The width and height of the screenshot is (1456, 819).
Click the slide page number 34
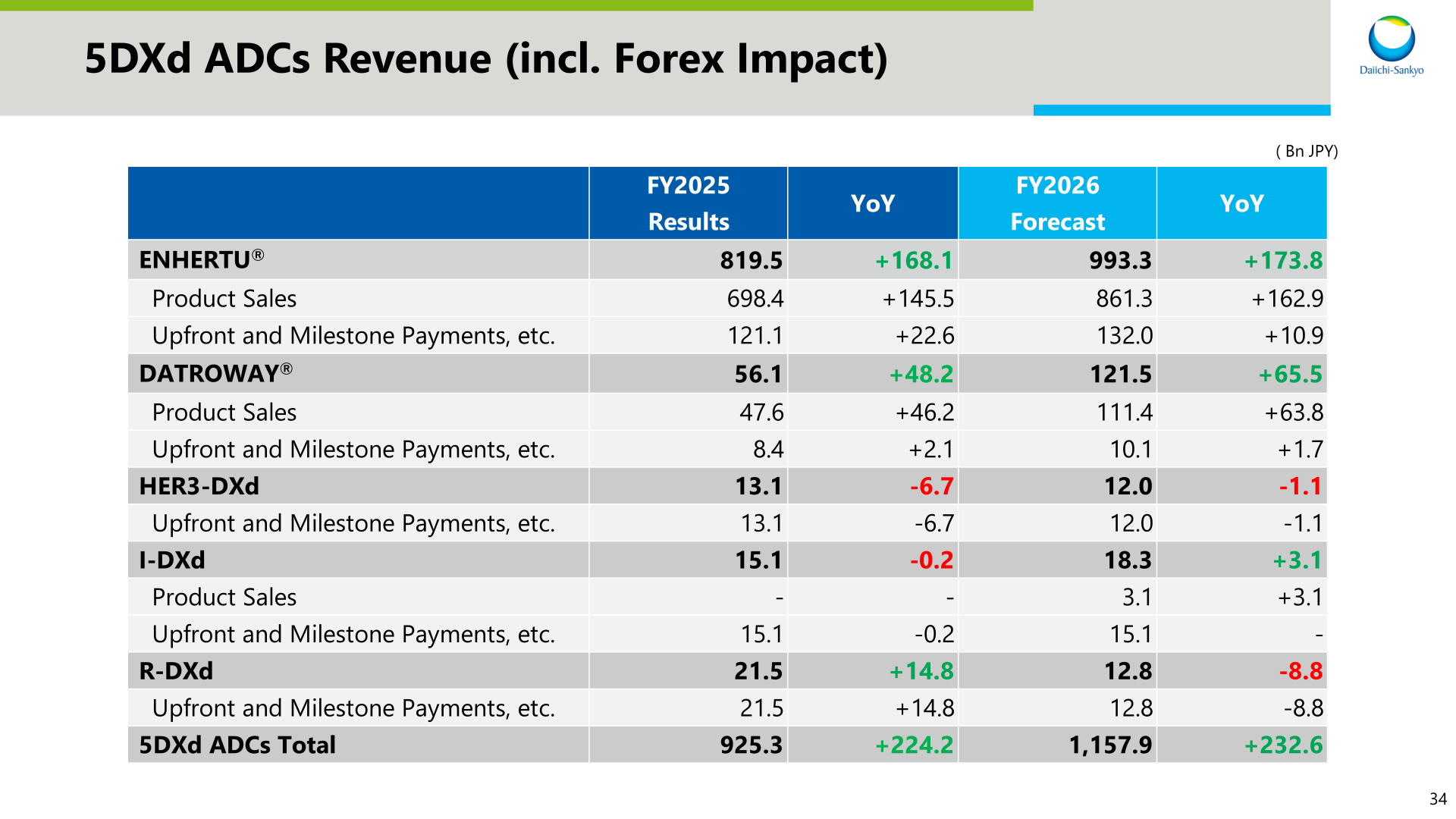point(1438,799)
